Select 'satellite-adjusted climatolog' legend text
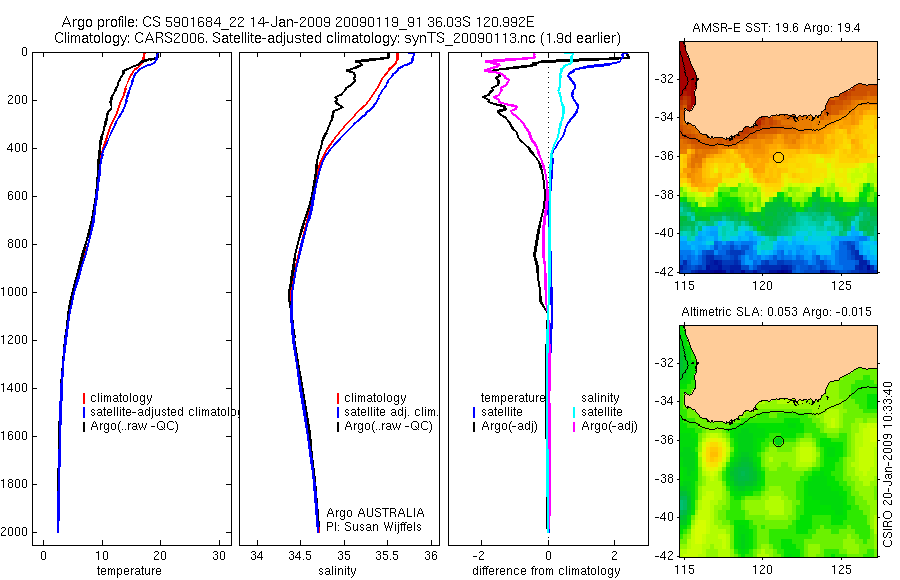Image resolution: width=900 pixels, height=580 pixels. pos(164,412)
